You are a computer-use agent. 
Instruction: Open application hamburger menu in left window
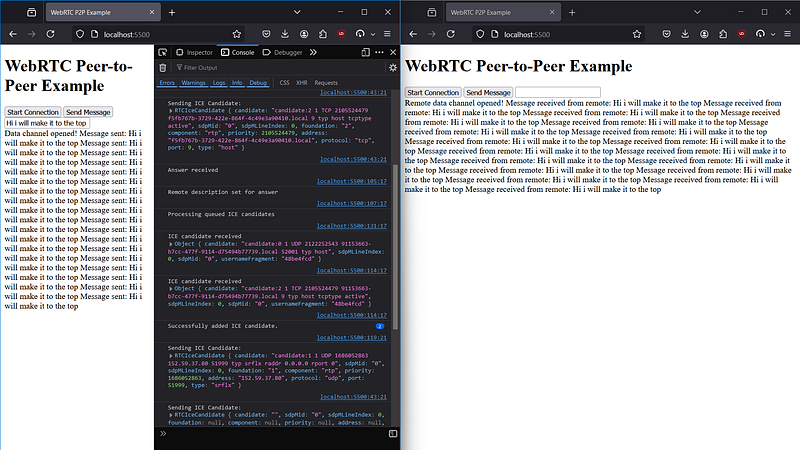point(387,34)
